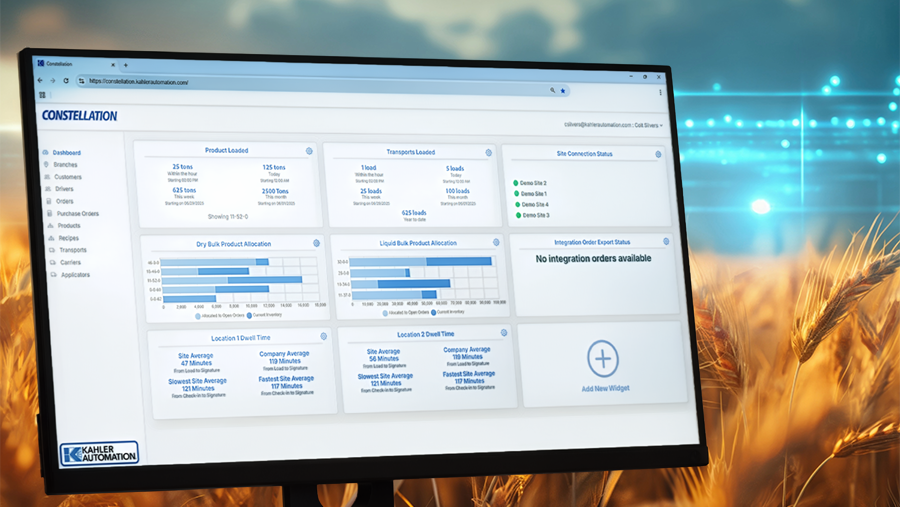Click 'Current Inventory' legend in Liquid Bulk chart
900x507 pixels.
448,312
